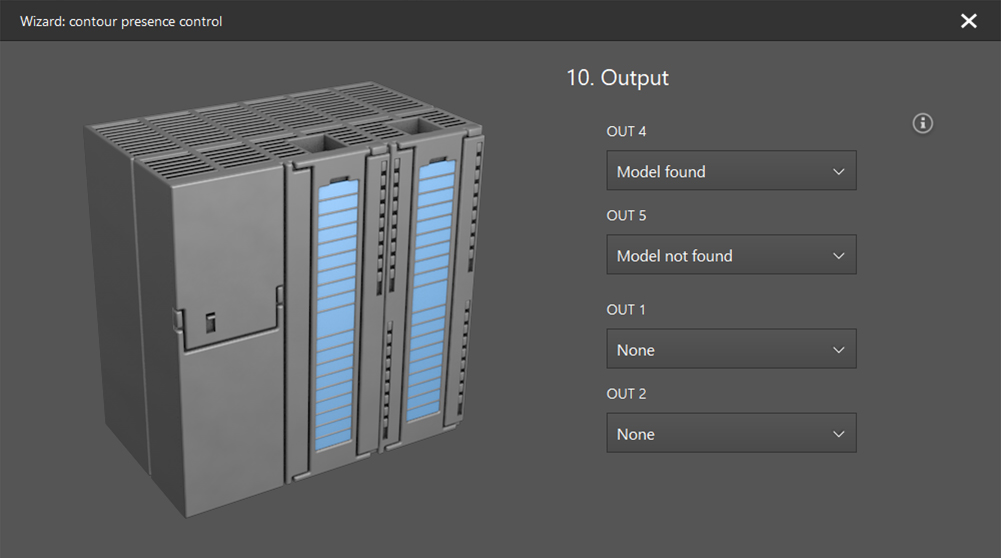Click the '10. Output' step heading

[617, 78]
